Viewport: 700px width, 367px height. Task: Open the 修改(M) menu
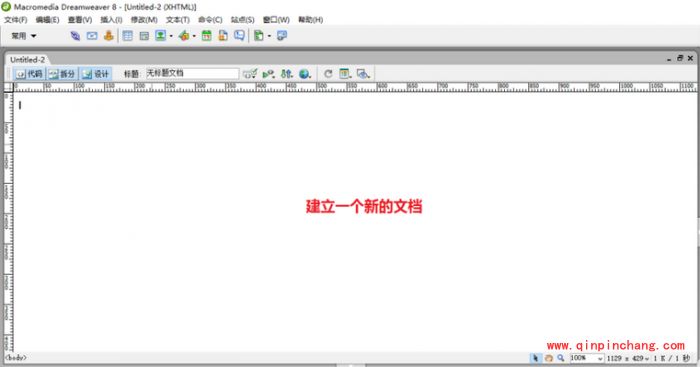(x=144, y=20)
